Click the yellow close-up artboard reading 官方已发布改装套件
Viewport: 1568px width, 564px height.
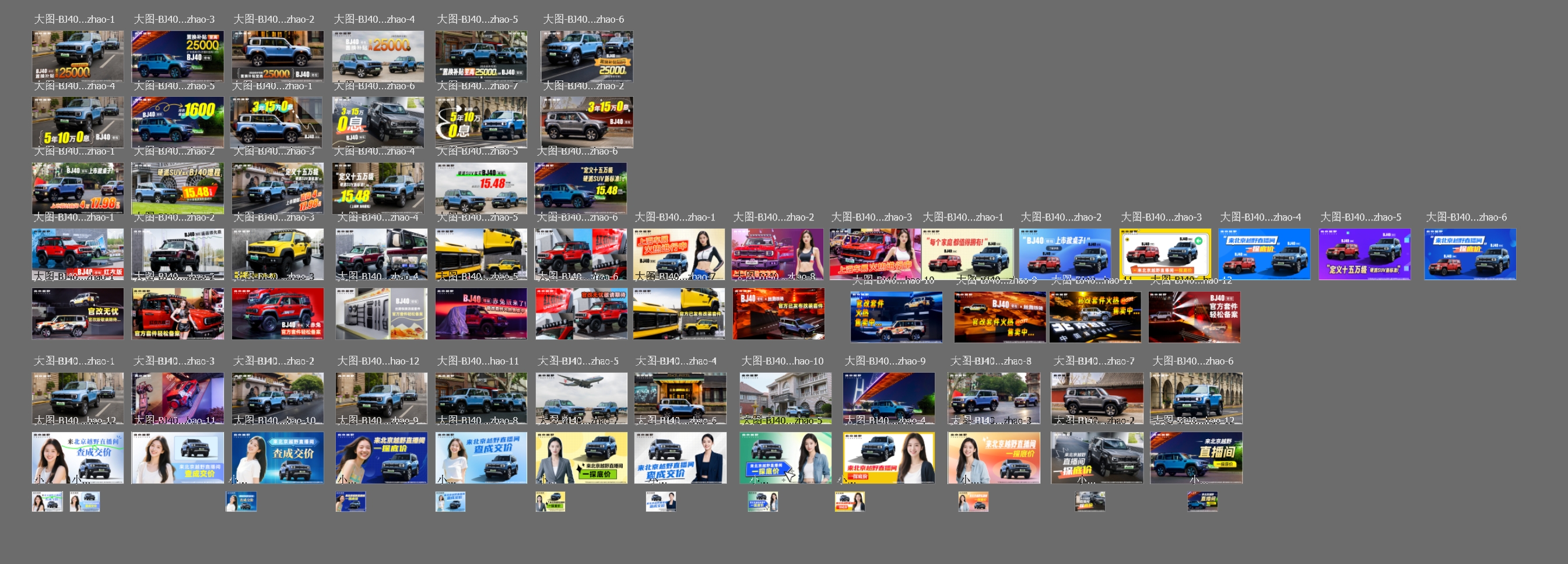(679, 314)
